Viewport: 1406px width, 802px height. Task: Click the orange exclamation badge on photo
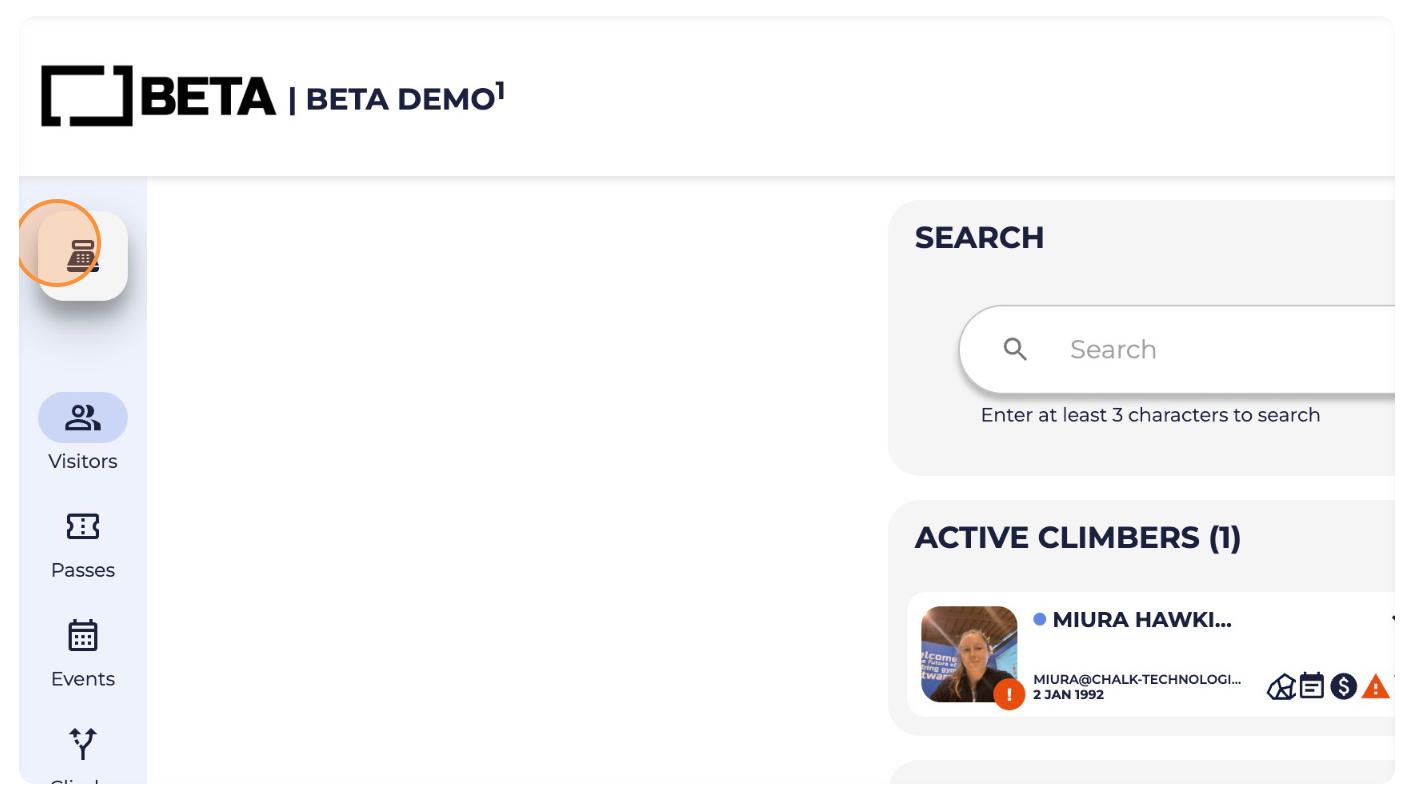1009,694
